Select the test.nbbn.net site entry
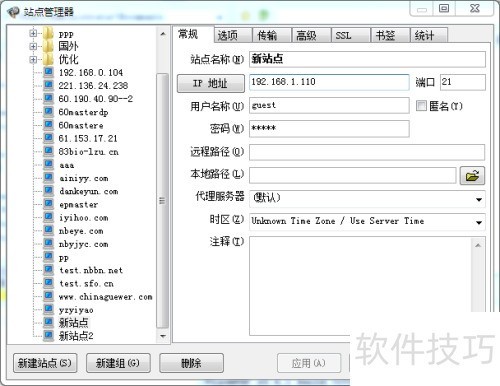500x386 pixels. coord(91,270)
